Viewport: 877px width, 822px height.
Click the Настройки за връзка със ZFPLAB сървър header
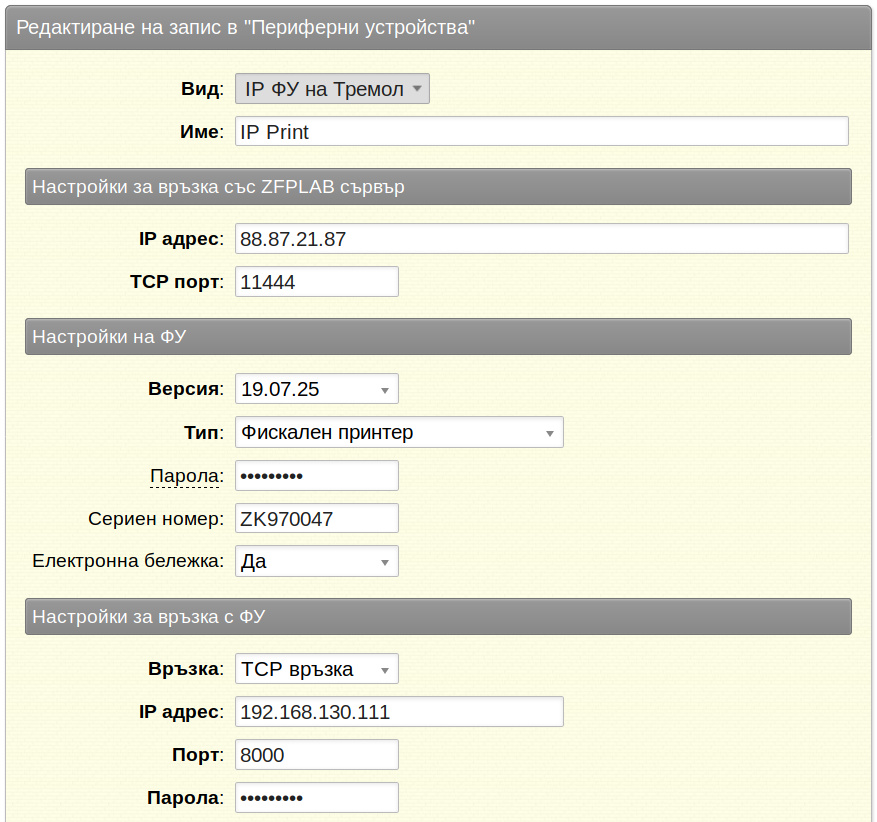coord(438,186)
